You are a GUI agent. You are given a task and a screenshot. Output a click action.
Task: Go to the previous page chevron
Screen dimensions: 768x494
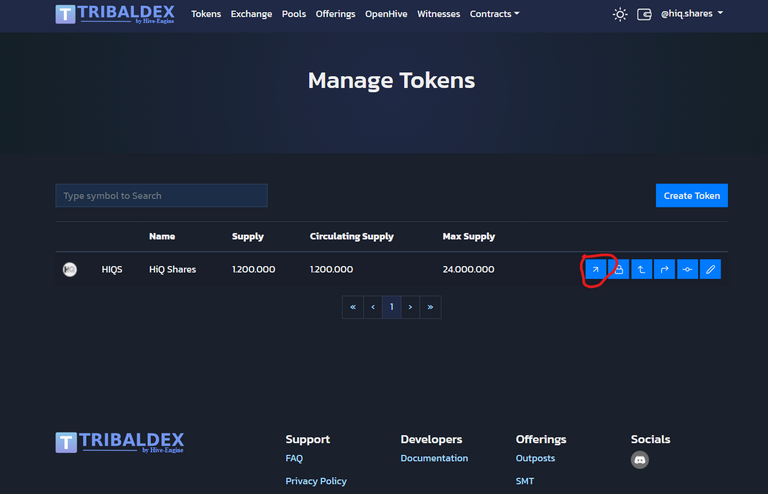click(x=373, y=307)
